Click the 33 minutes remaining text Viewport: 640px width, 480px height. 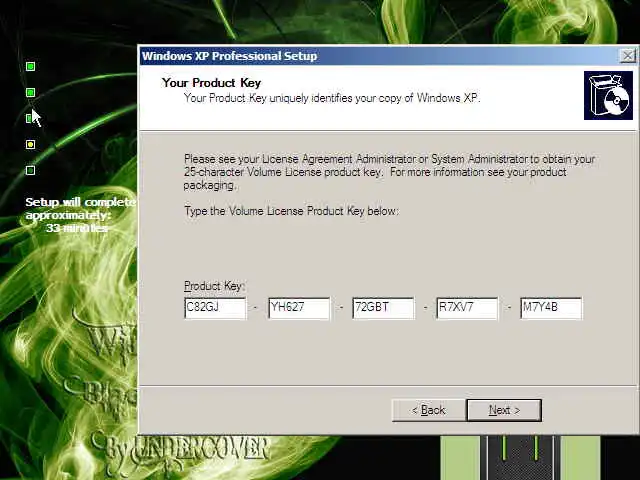(x=77, y=228)
